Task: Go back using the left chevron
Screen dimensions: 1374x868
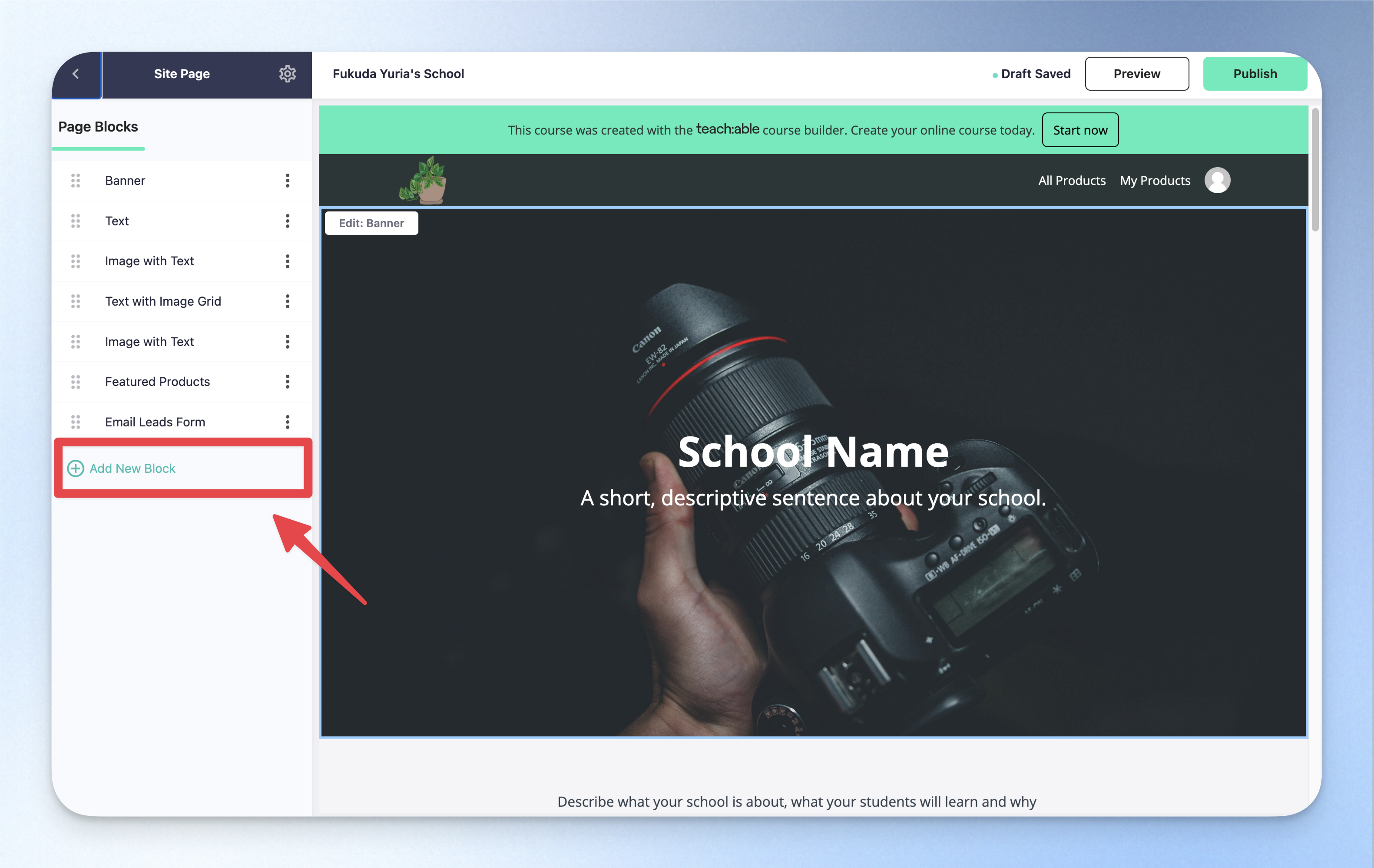Action: [76, 74]
